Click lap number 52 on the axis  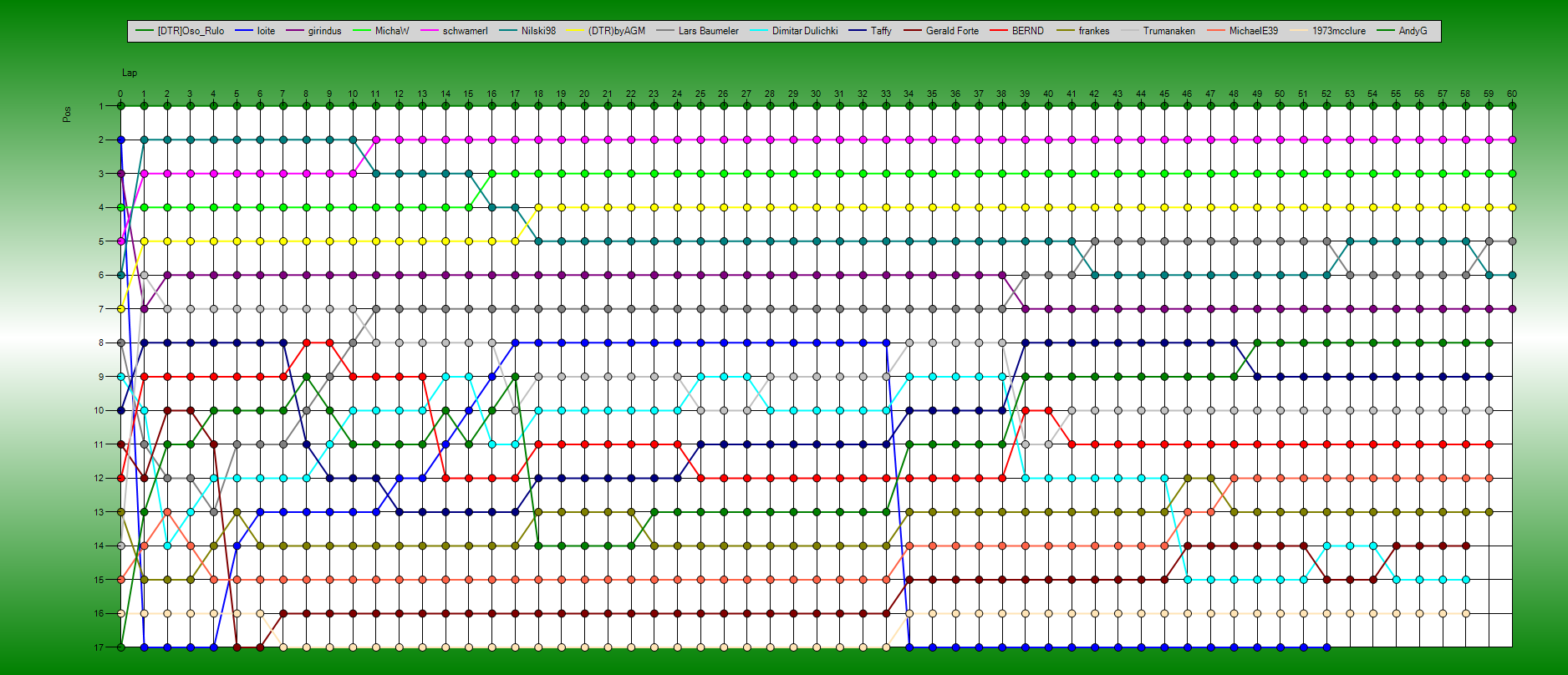click(1326, 94)
